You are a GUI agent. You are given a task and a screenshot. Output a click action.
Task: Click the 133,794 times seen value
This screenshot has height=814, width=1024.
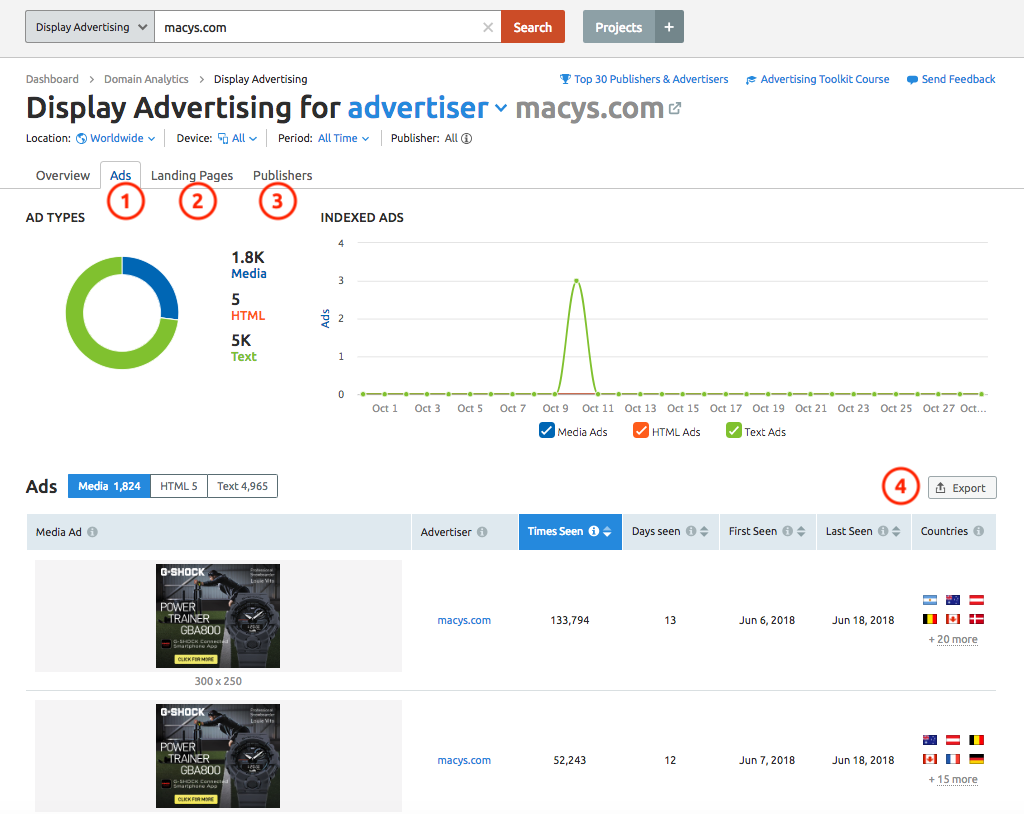tap(569, 620)
